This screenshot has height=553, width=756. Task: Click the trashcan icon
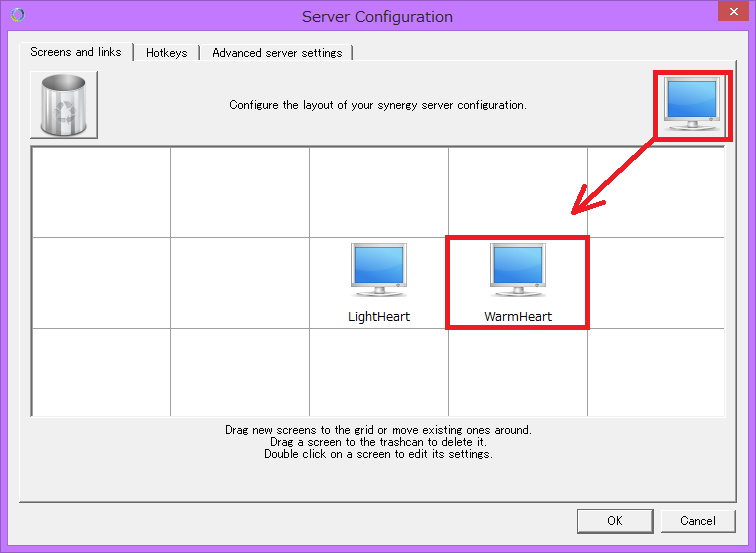coord(64,105)
